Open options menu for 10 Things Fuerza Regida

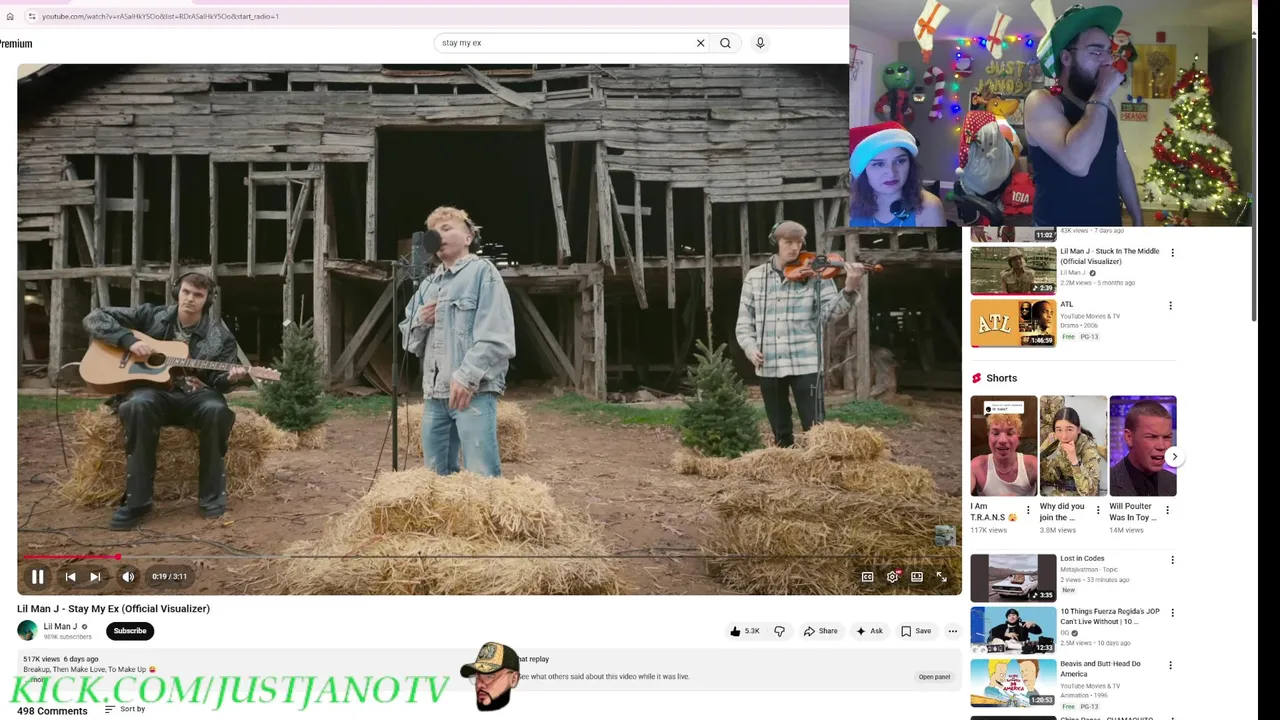(1172, 613)
